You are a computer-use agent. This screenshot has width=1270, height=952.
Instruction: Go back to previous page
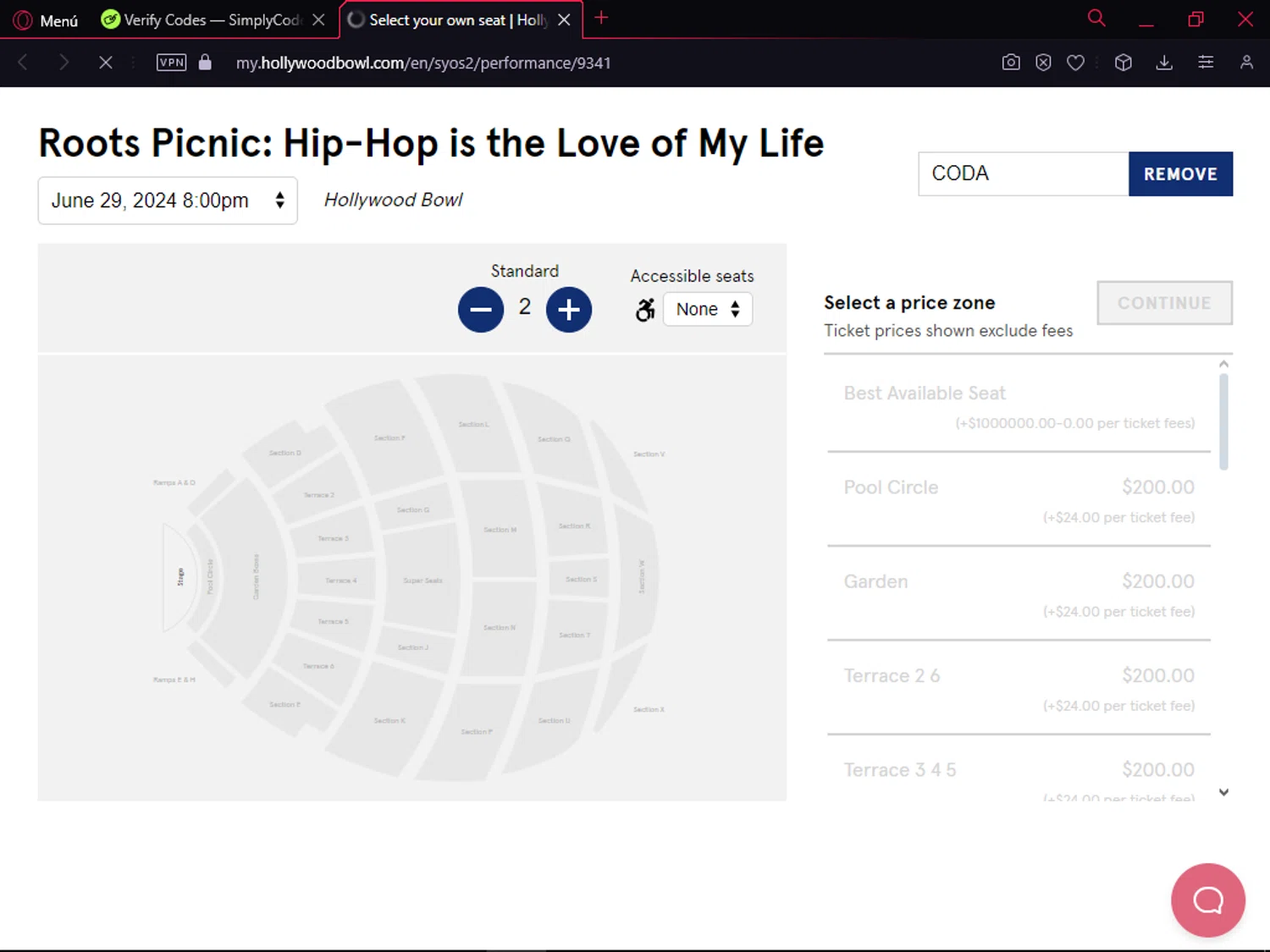[x=23, y=62]
